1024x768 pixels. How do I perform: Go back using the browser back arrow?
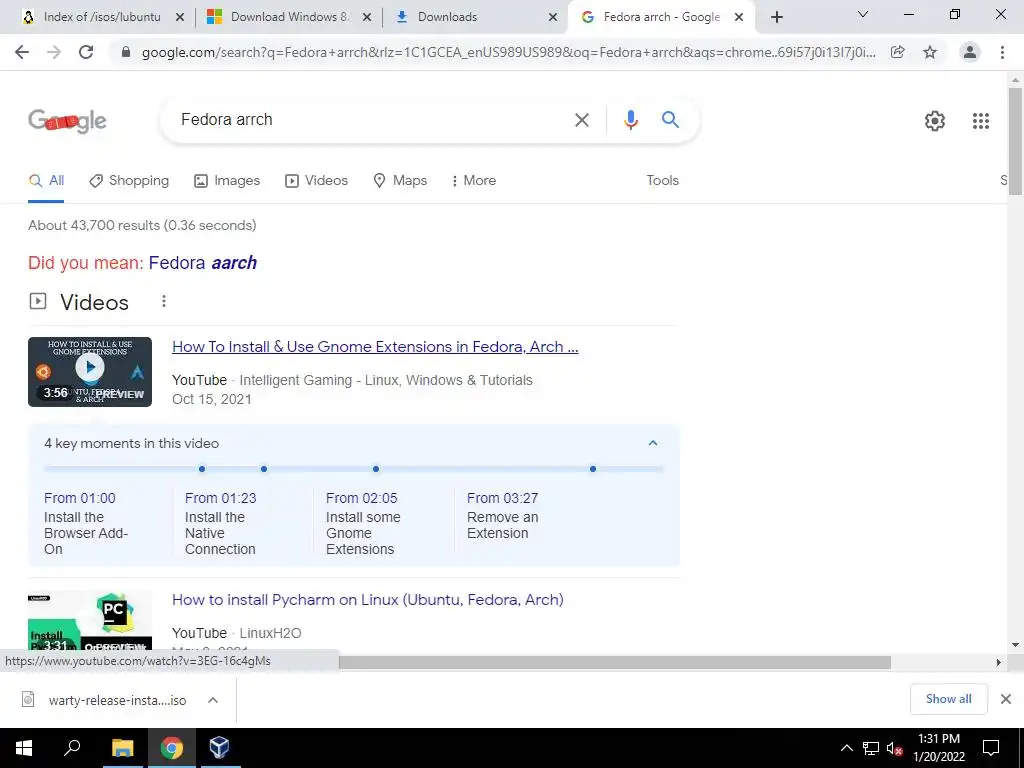22,52
